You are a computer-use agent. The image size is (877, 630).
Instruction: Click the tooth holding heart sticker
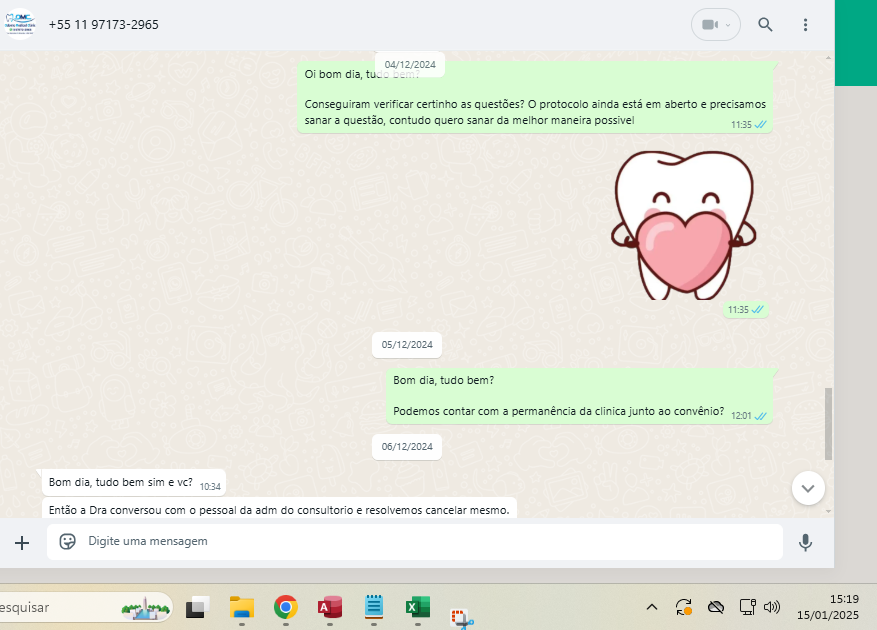click(x=682, y=225)
